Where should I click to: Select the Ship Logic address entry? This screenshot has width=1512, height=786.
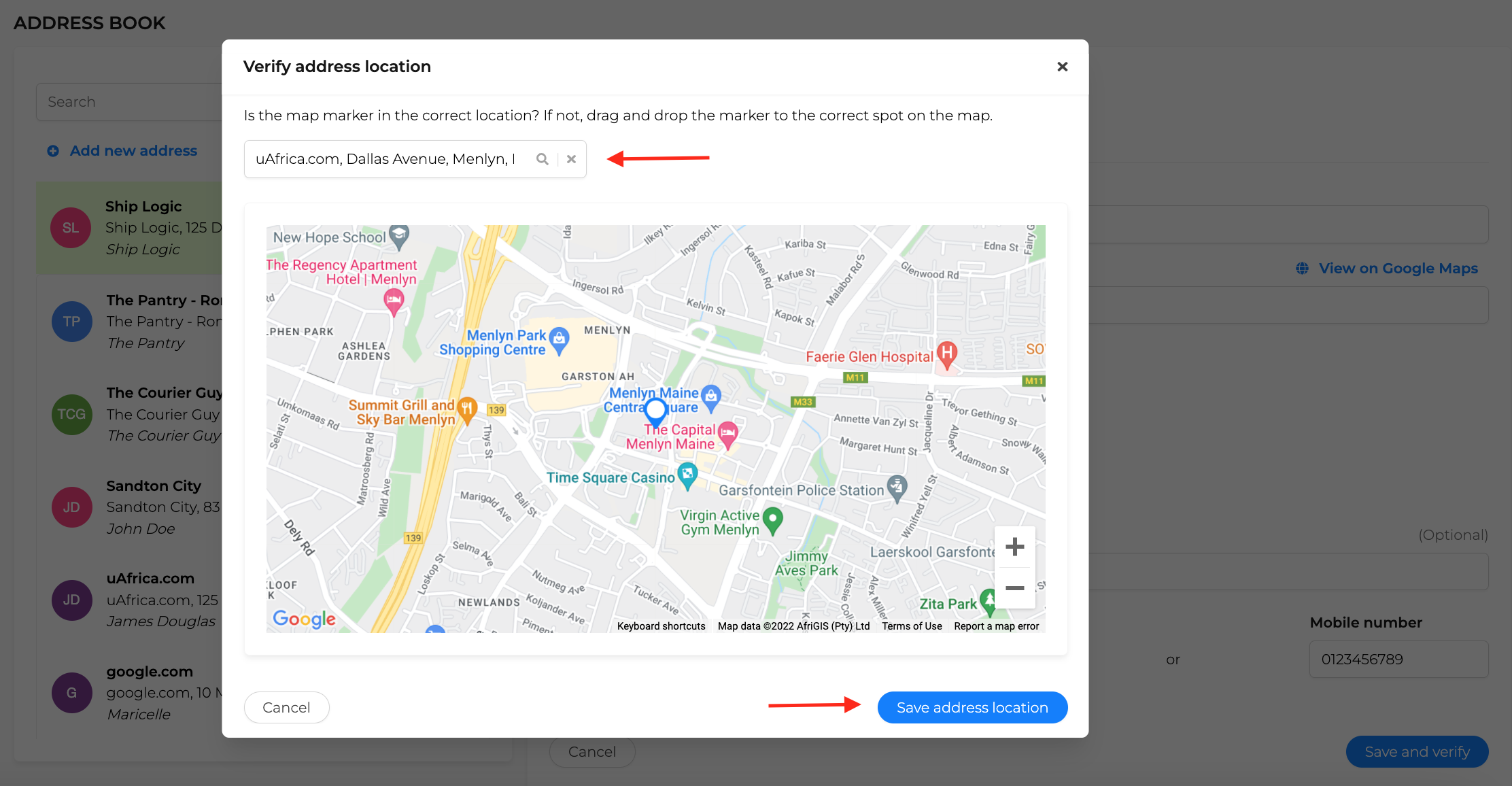pyautogui.click(x=129, y=228)
